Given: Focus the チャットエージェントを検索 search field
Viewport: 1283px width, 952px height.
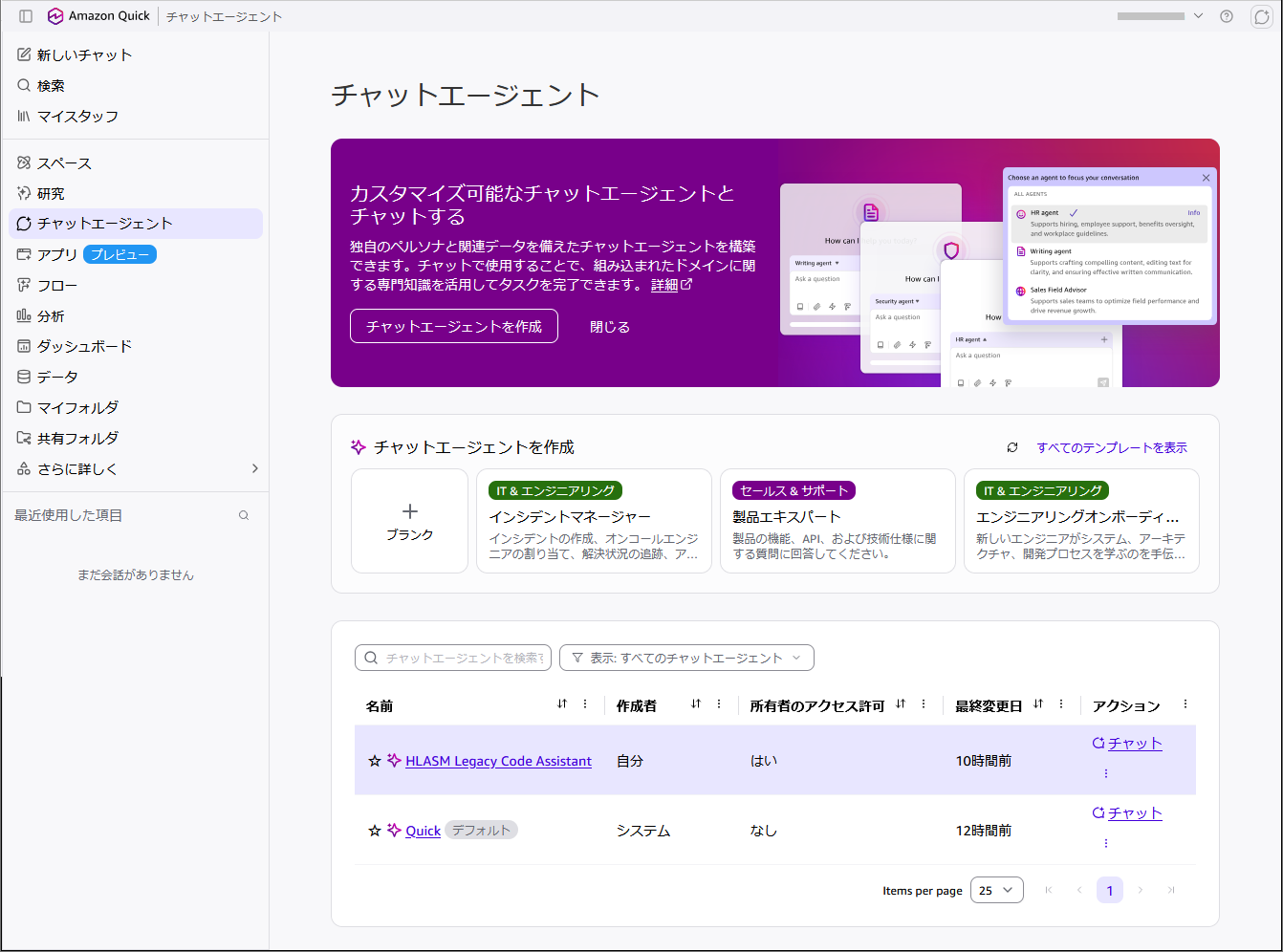Looking at the screenshot, I should pyautogui.click(x=453, y=658).
